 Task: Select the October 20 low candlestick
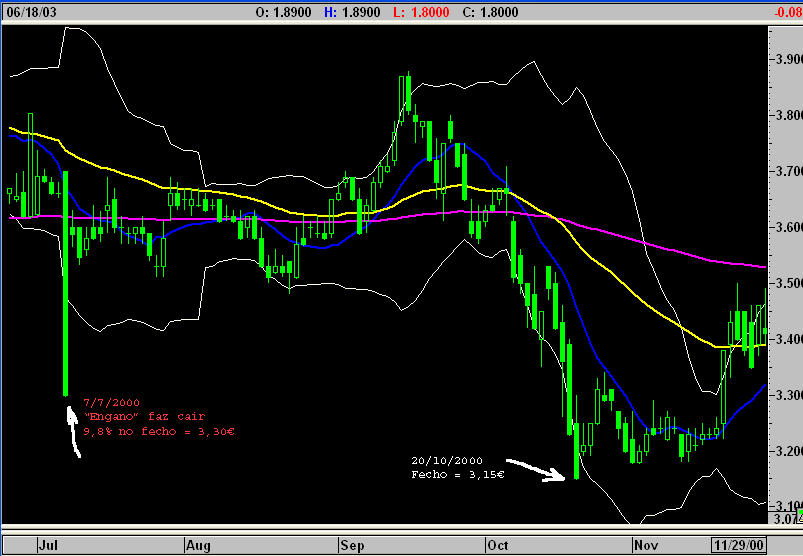[577, 451]
